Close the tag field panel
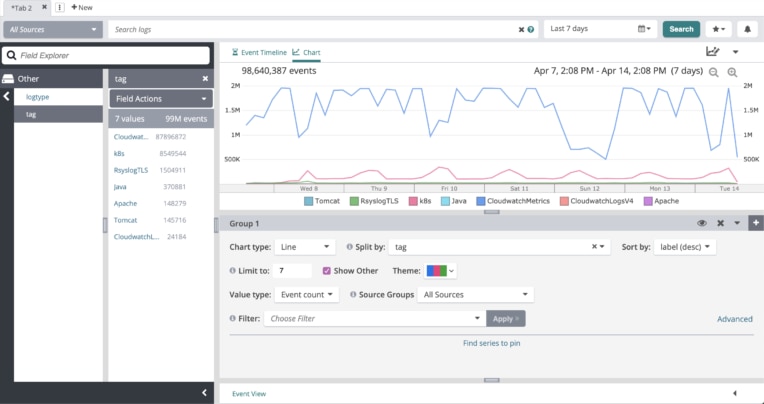This screenshot has height=404, width=764. 205,78
